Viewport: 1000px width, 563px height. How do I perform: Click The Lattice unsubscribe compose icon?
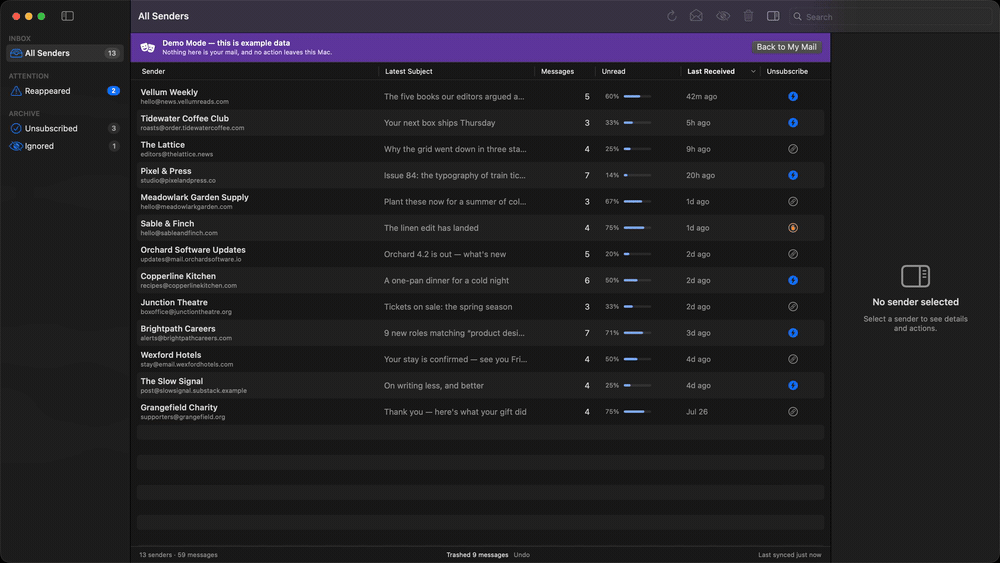pos(793,149)
